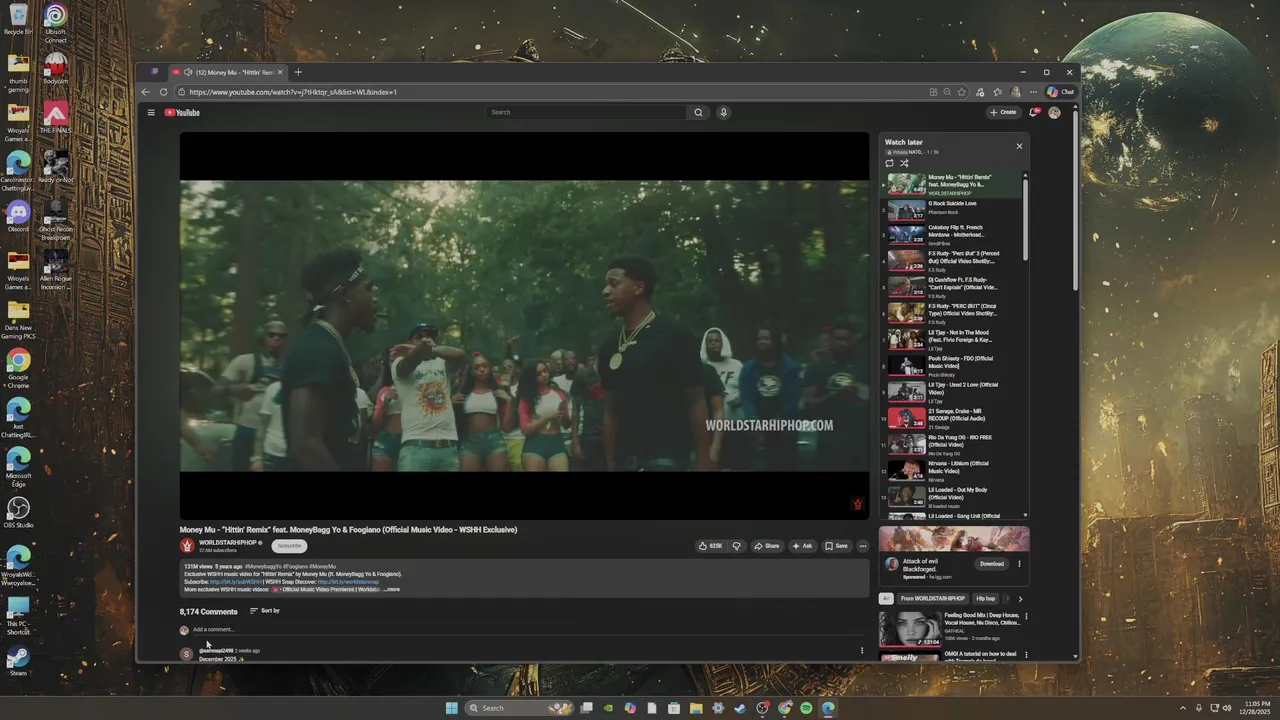Select 21 Savage, Drake Mr Recoup
The height and width of the screenshot is (720, 1280).
(x=950, y=418)
